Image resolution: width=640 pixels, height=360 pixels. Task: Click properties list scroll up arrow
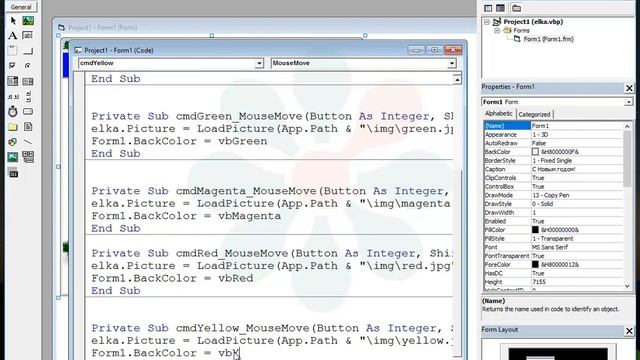[627, 127]
